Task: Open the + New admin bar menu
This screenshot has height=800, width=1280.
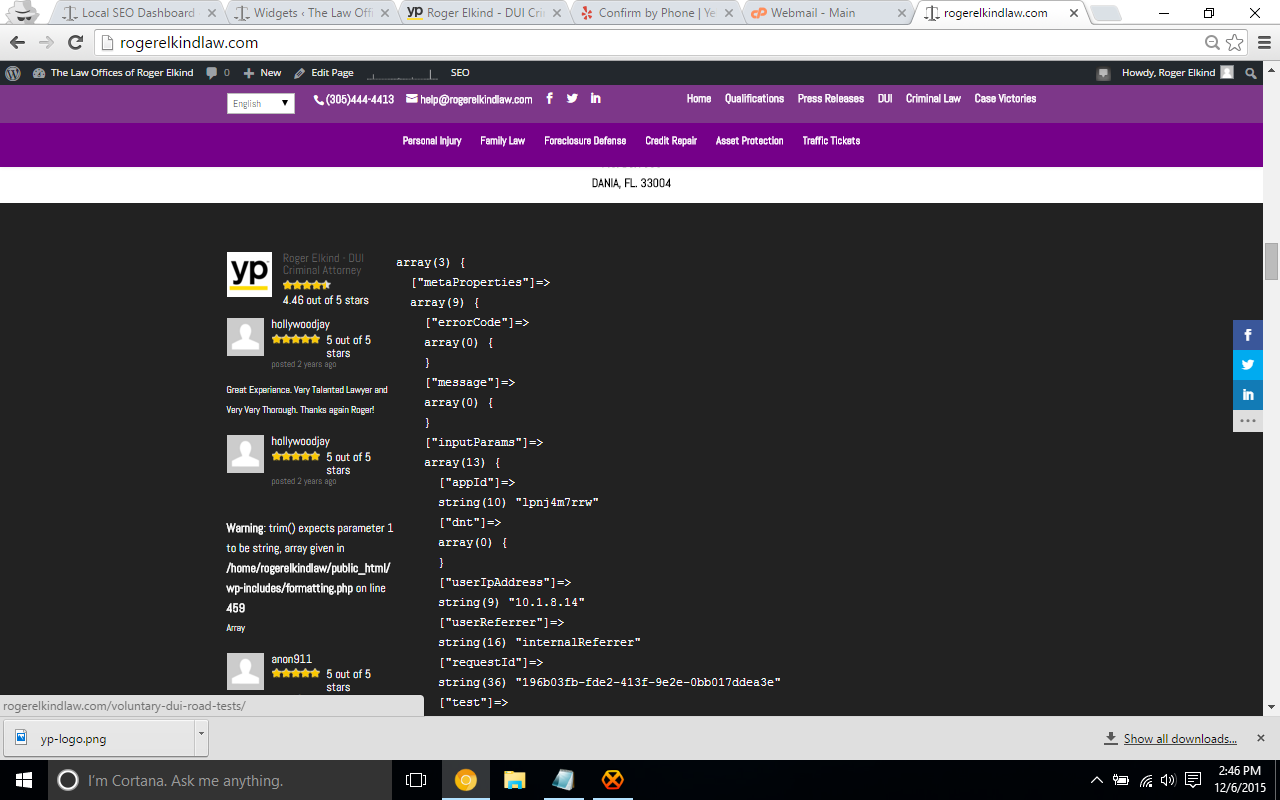Action: (262, 73)
